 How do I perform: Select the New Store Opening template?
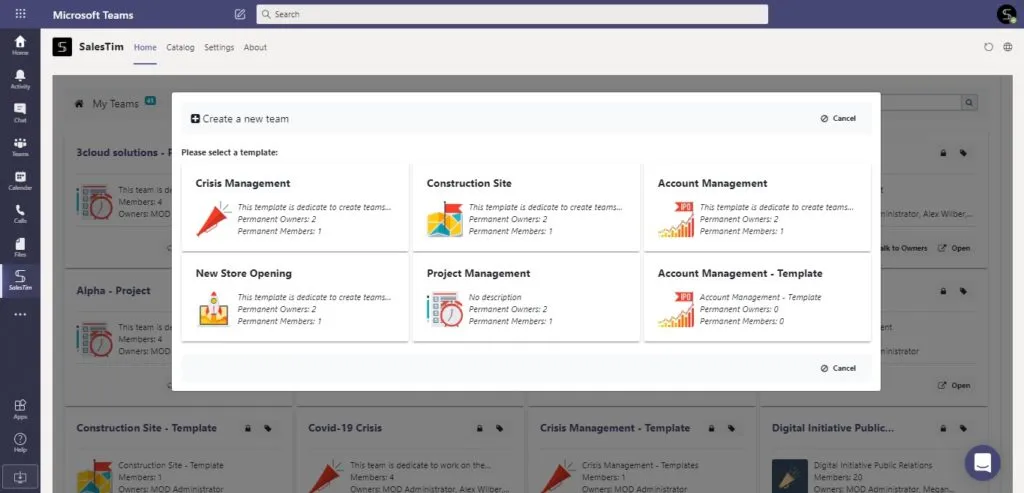pos(295,297)
